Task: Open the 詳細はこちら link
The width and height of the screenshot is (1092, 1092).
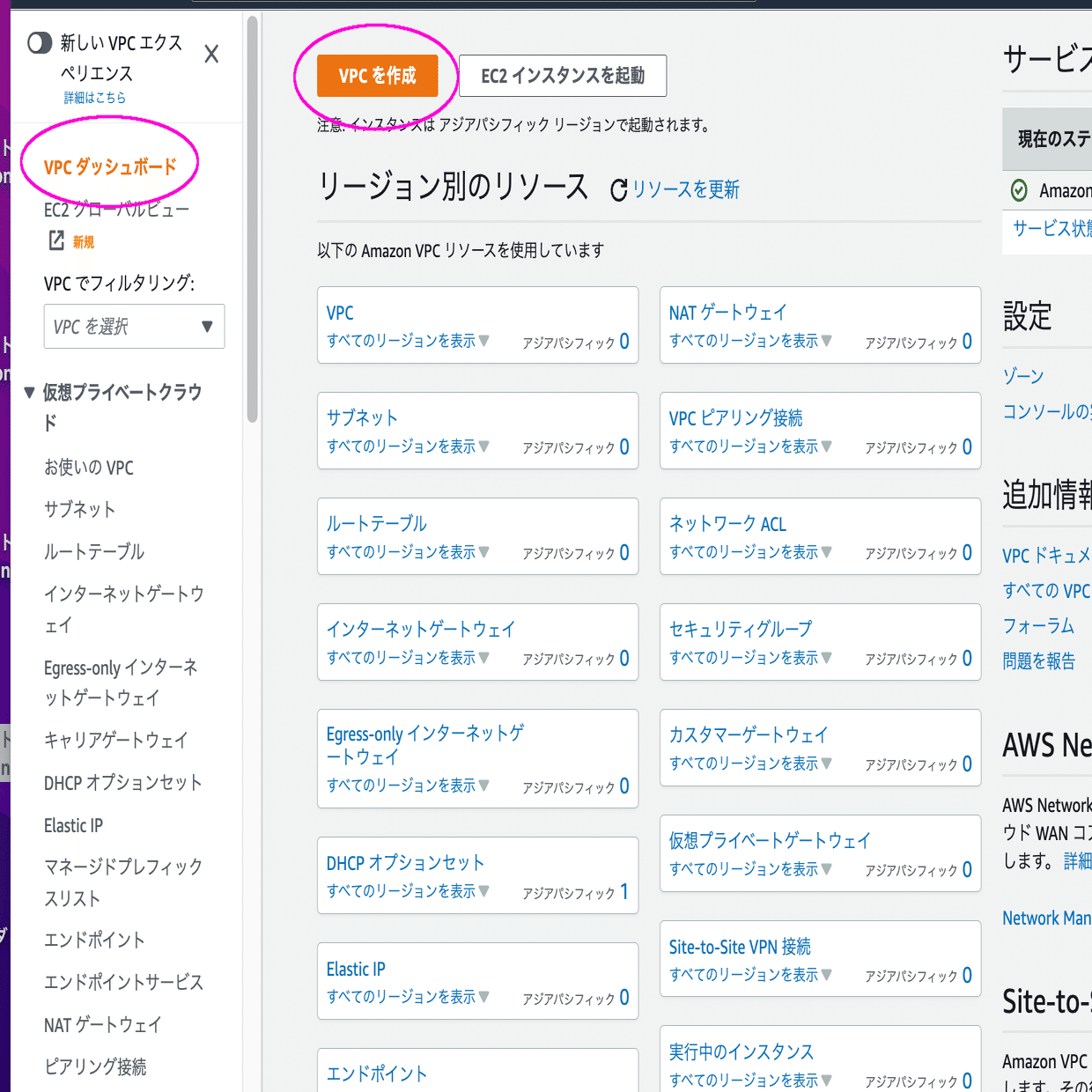Action: coord(94,98)
